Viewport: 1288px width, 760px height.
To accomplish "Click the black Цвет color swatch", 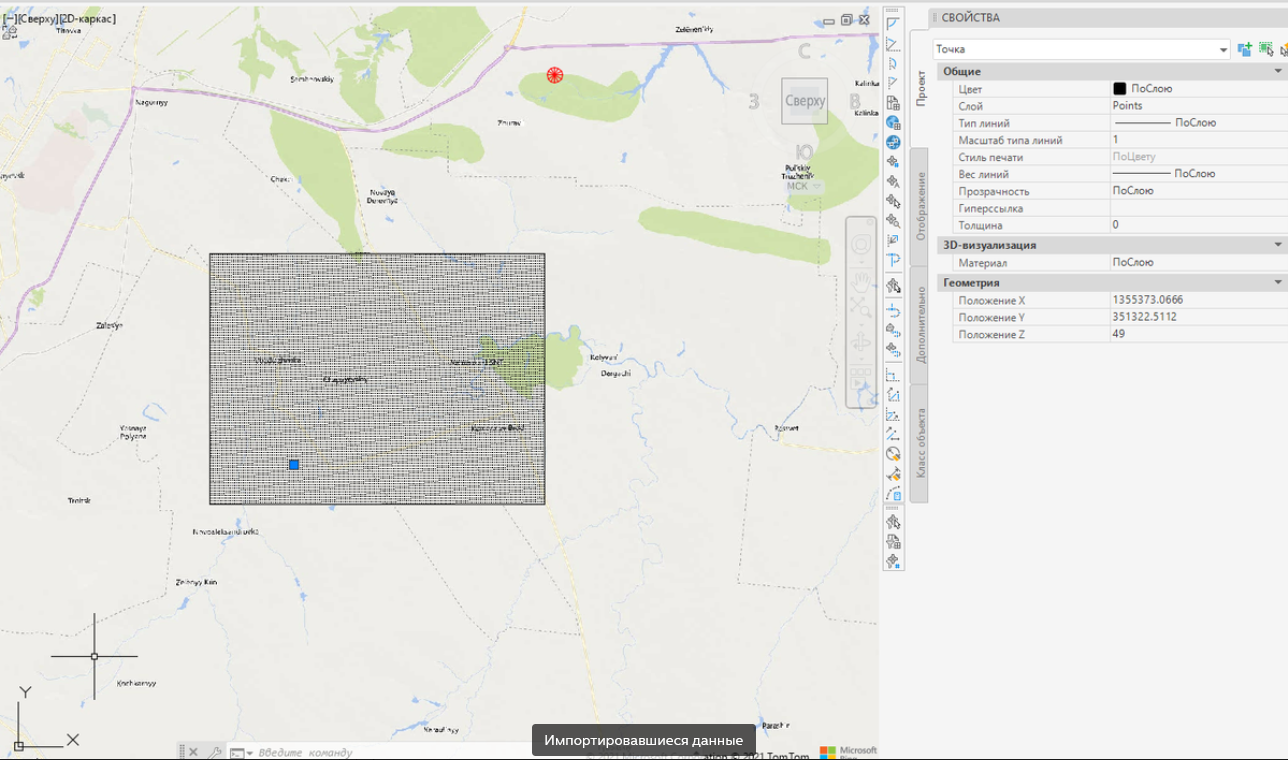I will [1120, 89].
